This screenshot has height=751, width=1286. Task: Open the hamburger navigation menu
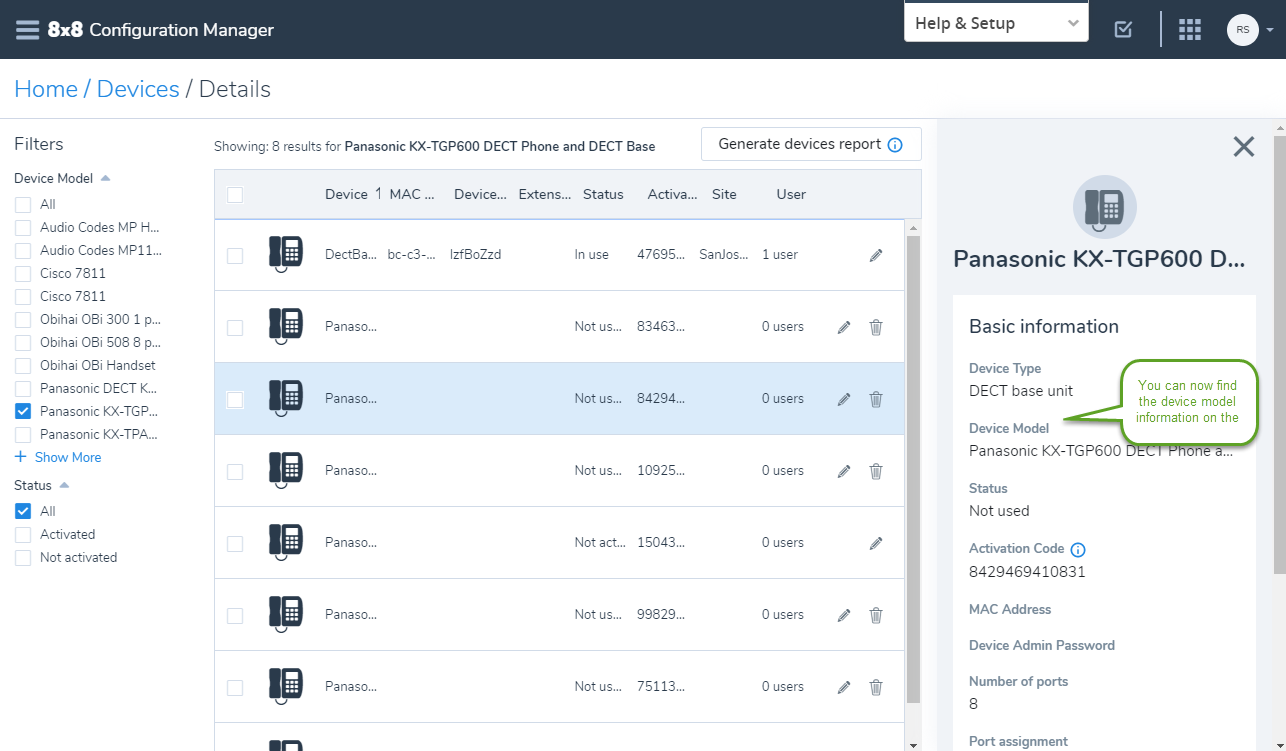(27, 29)
